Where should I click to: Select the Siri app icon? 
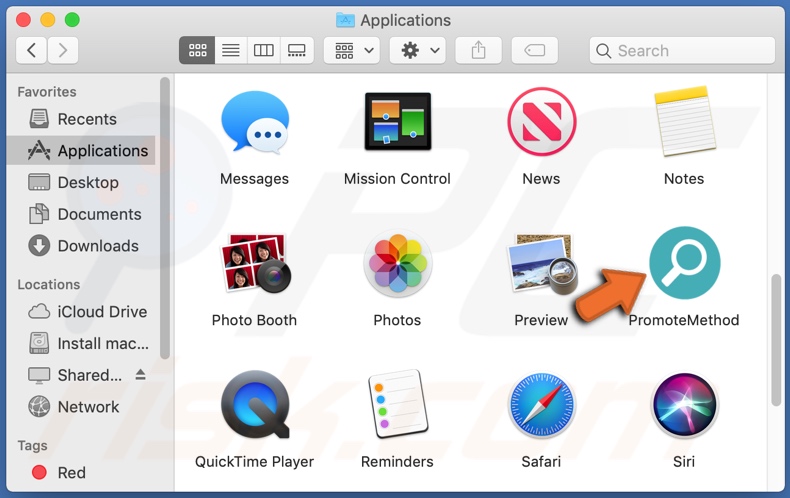tap(684, 405)
